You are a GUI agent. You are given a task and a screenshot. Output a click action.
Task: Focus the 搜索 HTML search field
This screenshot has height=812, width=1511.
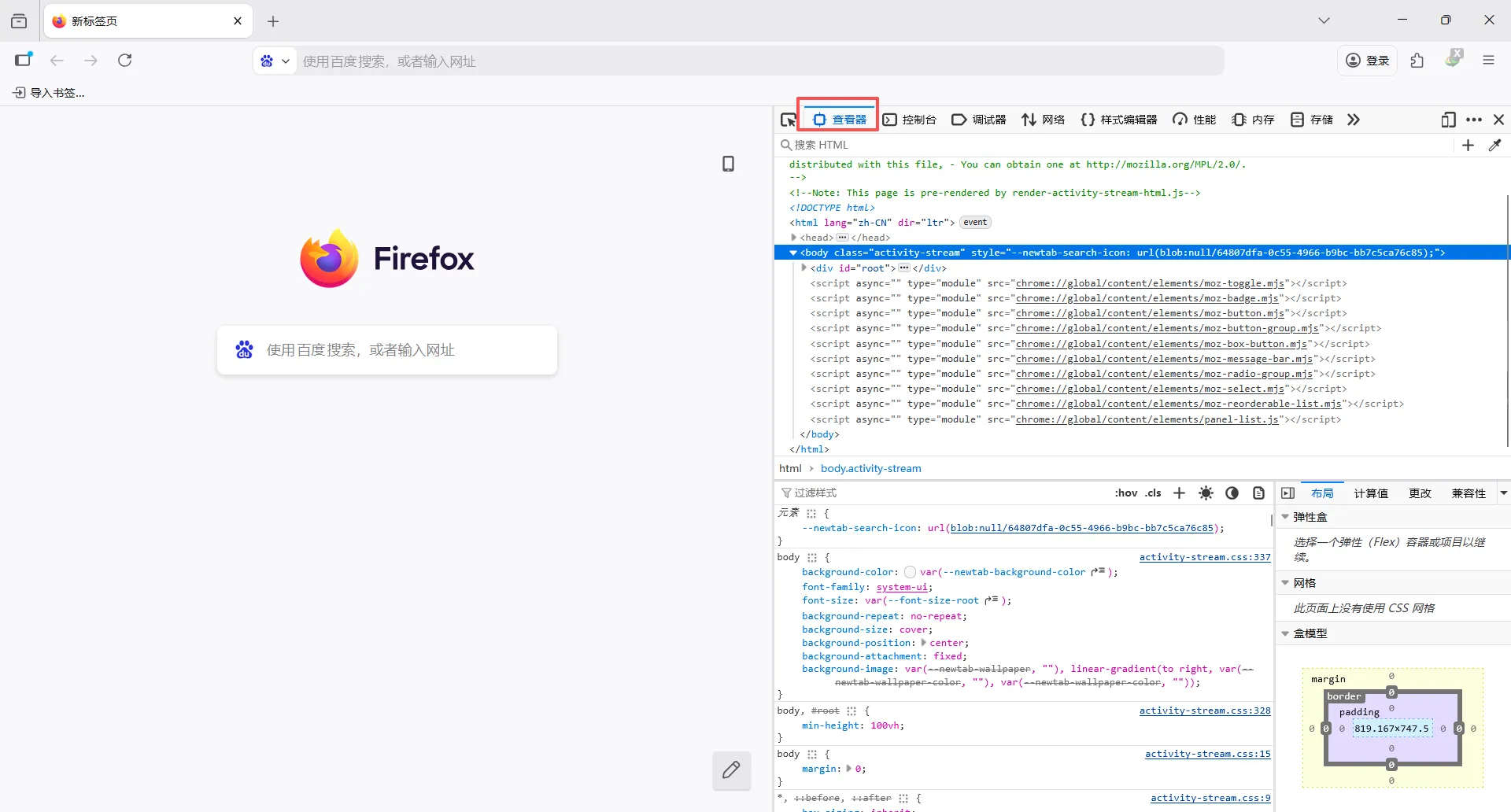click(x=1114, y=145)
